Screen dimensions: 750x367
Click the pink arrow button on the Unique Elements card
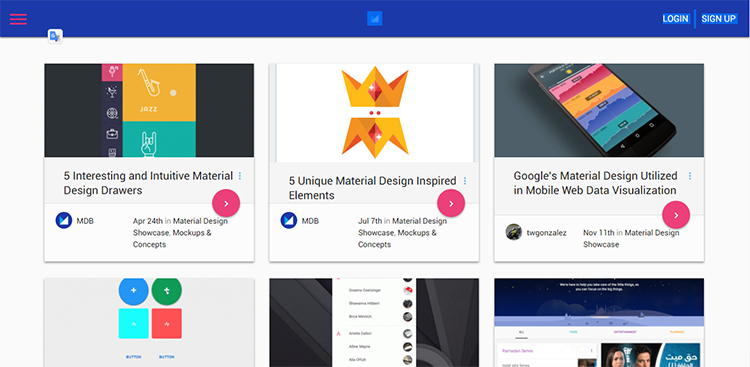click(451, 203)
